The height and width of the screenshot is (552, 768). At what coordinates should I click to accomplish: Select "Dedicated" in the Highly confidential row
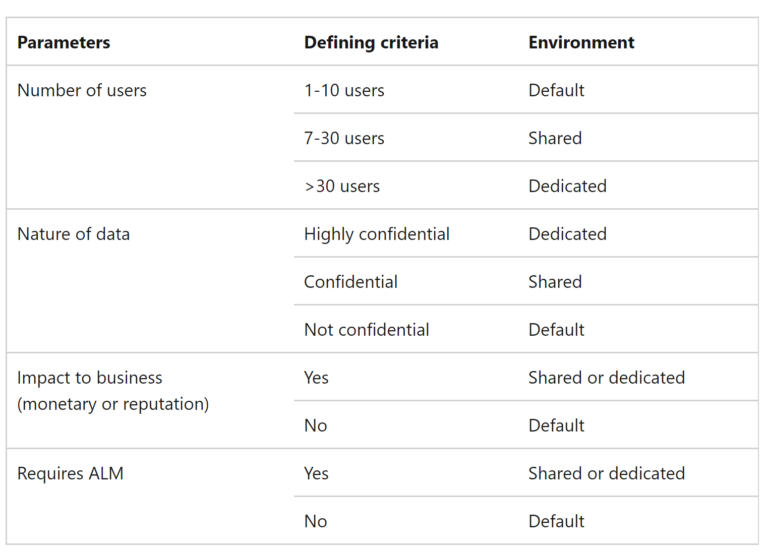(x=567, y=234)
